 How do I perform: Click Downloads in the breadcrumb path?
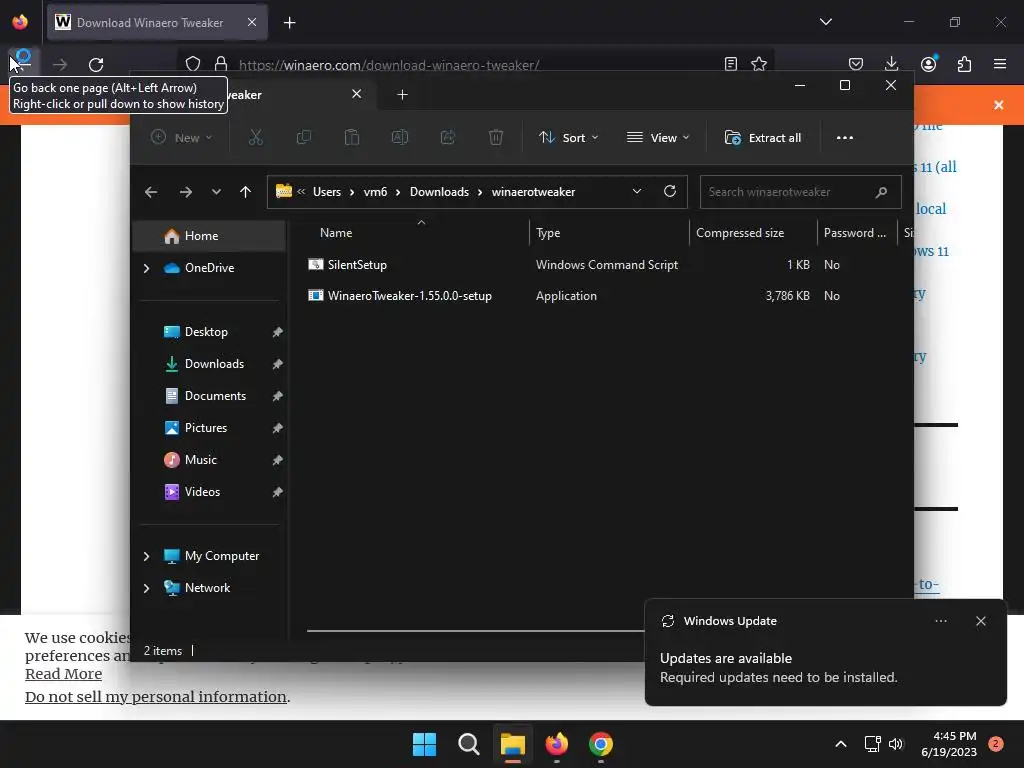pyautogui.click(x=439, y=192)
